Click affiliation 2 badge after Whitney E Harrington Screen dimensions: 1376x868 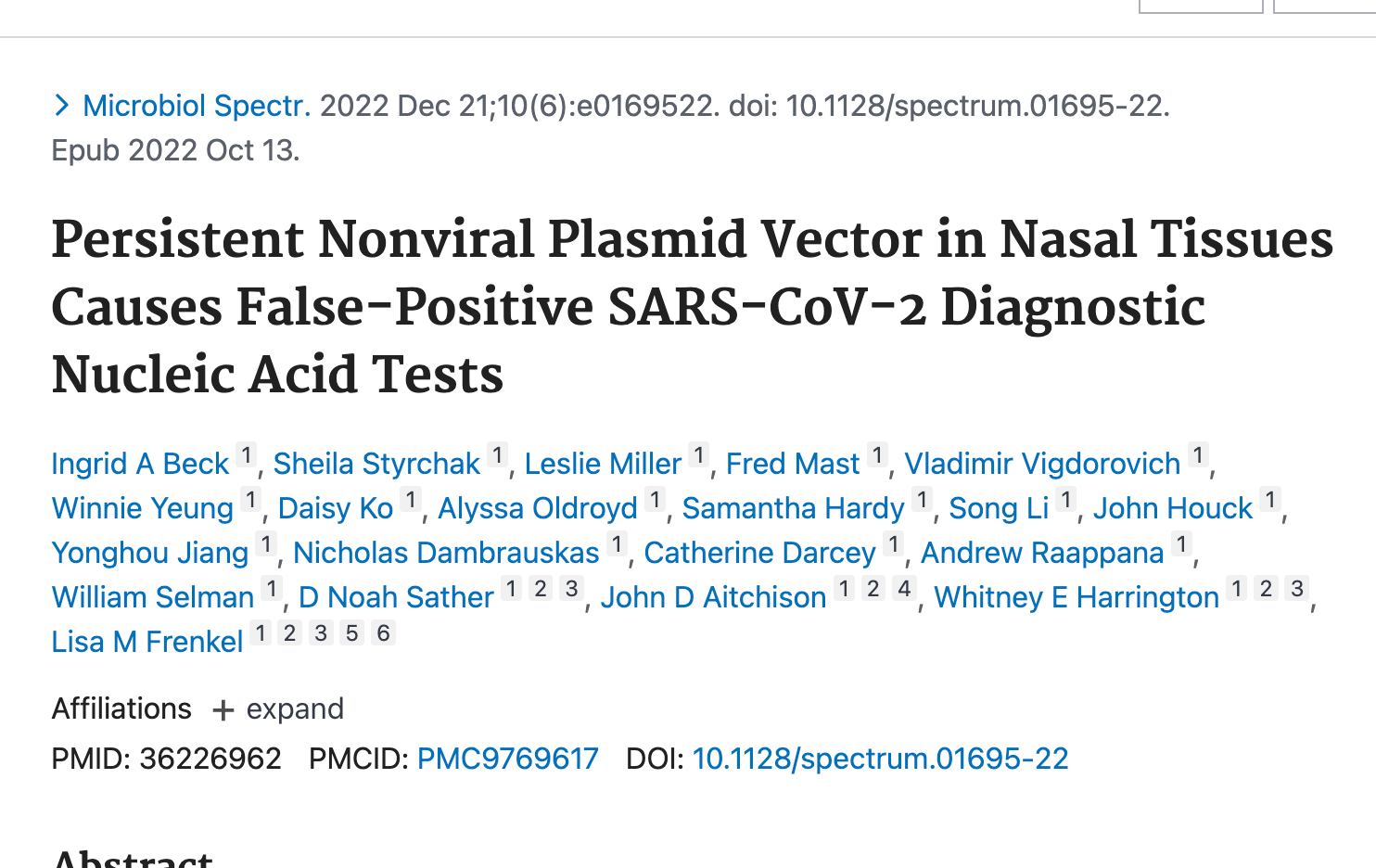tap(1267, 589)
